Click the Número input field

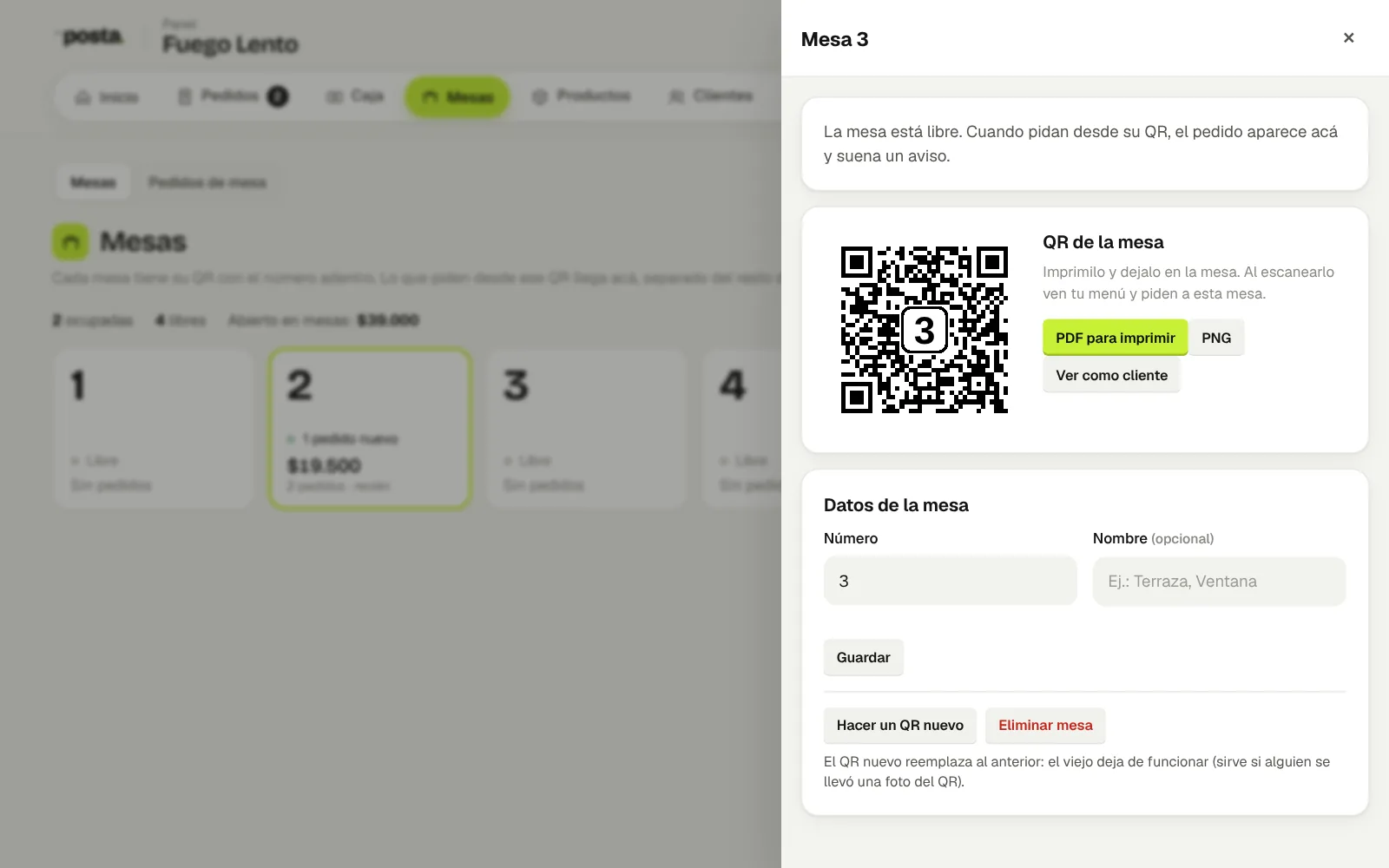[x=950, y=581]
